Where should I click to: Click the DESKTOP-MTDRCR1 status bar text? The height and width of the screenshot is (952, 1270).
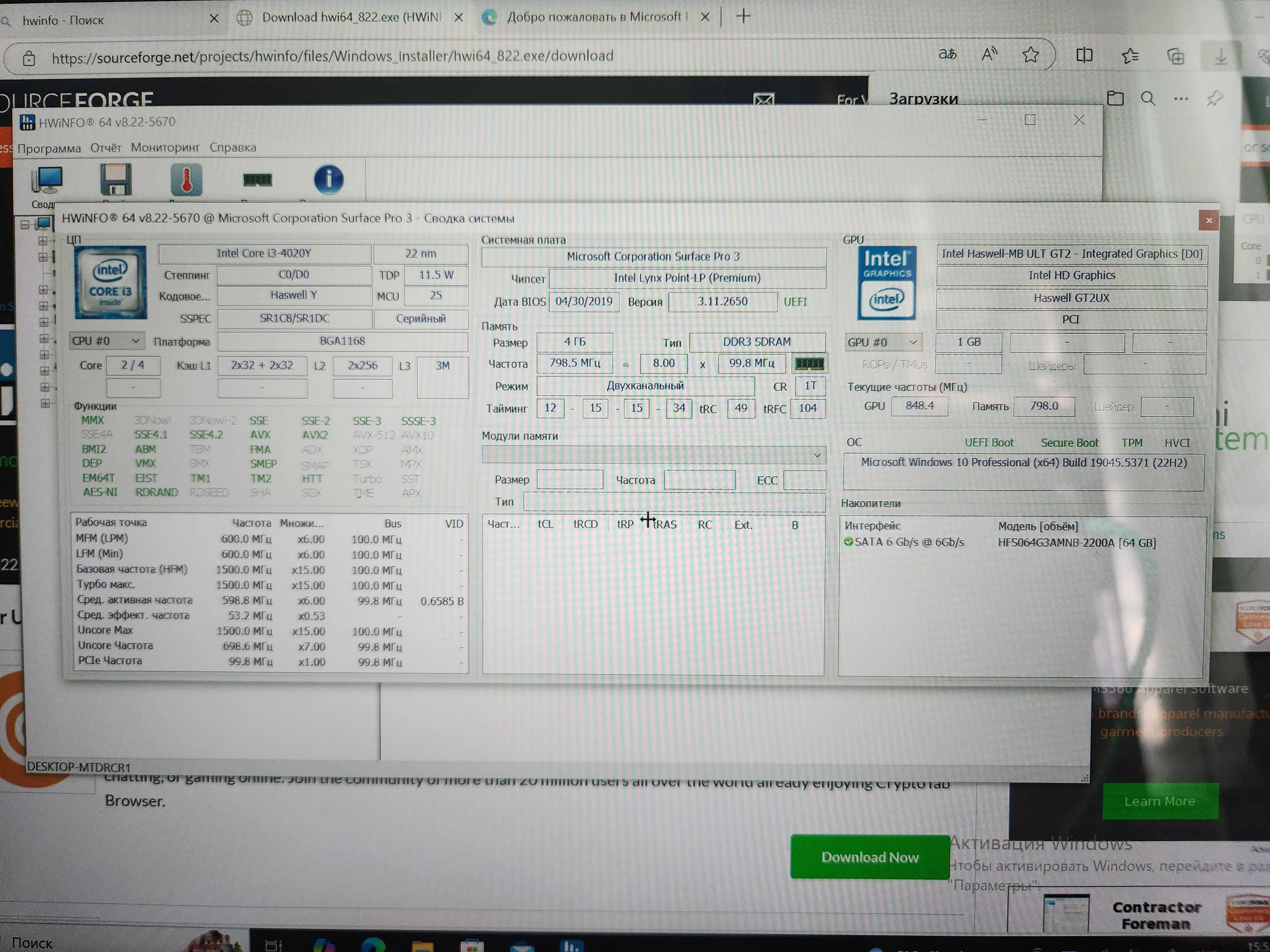point(79,767)
